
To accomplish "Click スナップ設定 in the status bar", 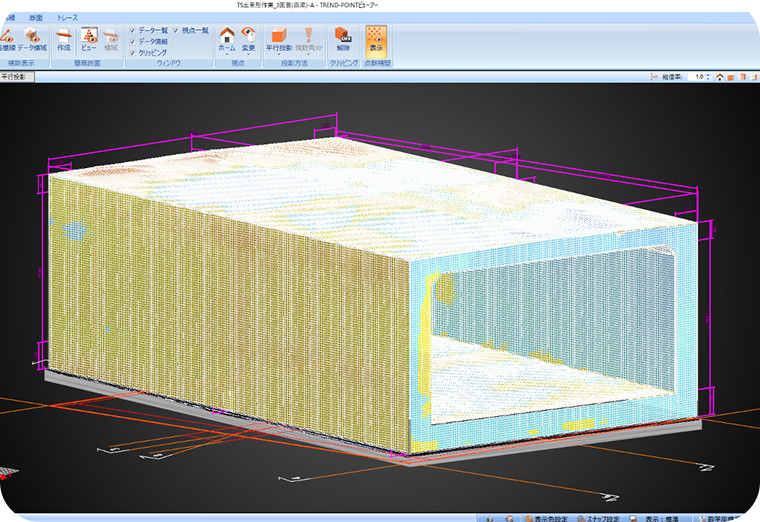I will point(600,518).
